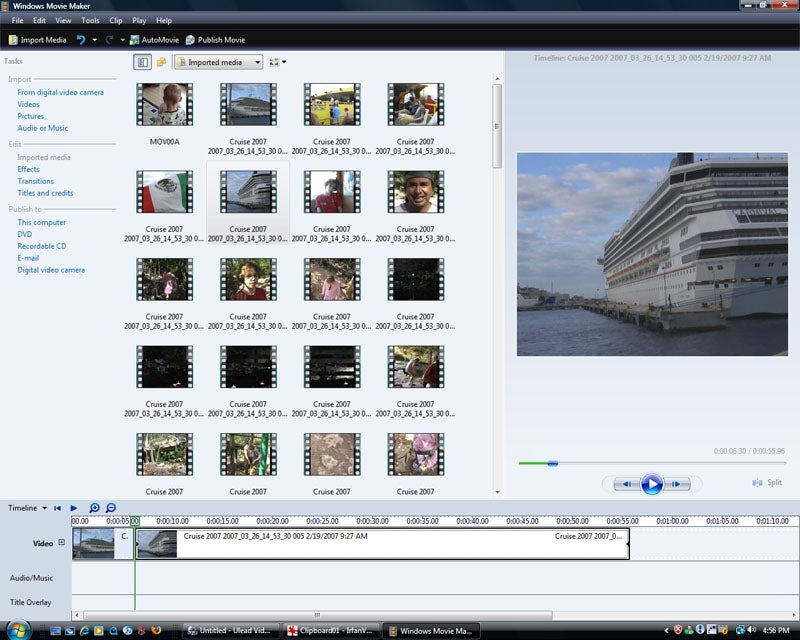Viewport: 800px width, 640px height.
Task: Play the preview monitor video
Action: coord(652,484)
